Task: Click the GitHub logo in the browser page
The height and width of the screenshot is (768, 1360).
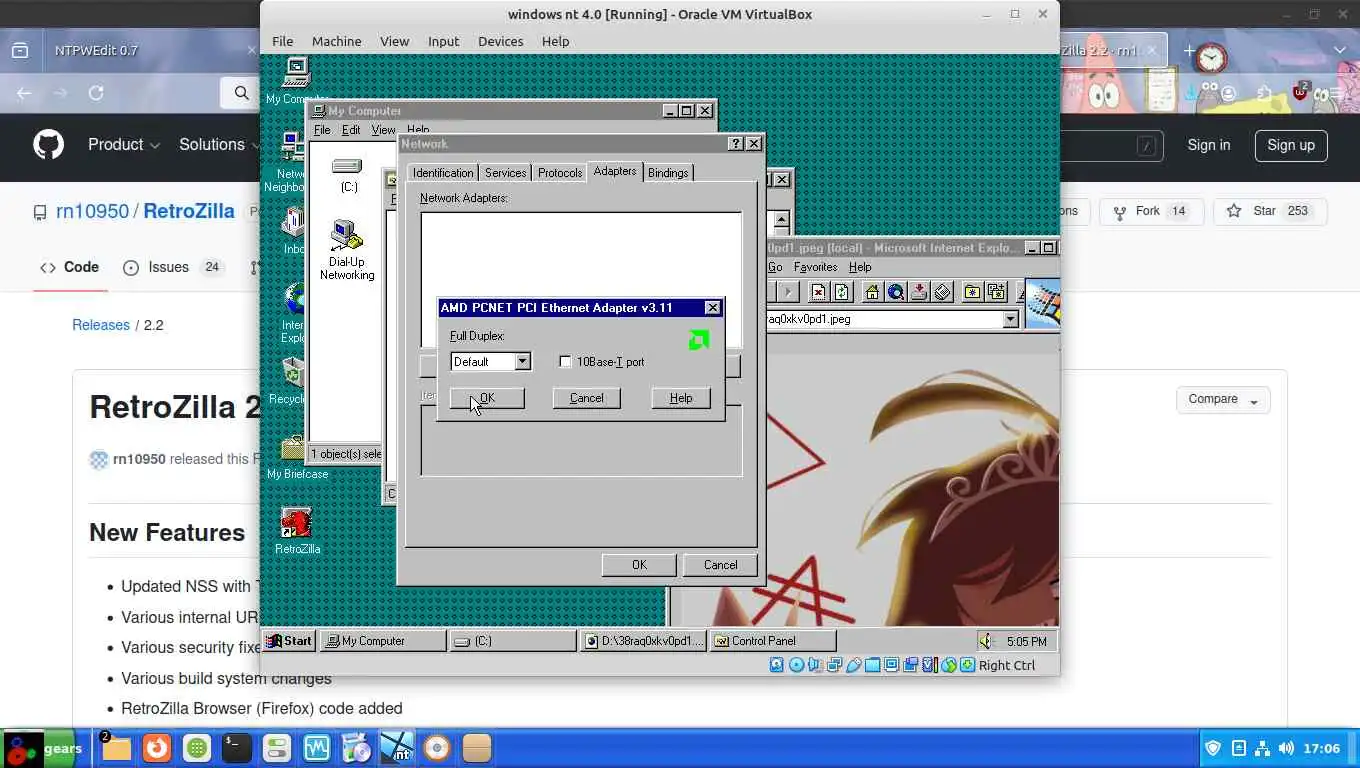Action: point(49,145)
